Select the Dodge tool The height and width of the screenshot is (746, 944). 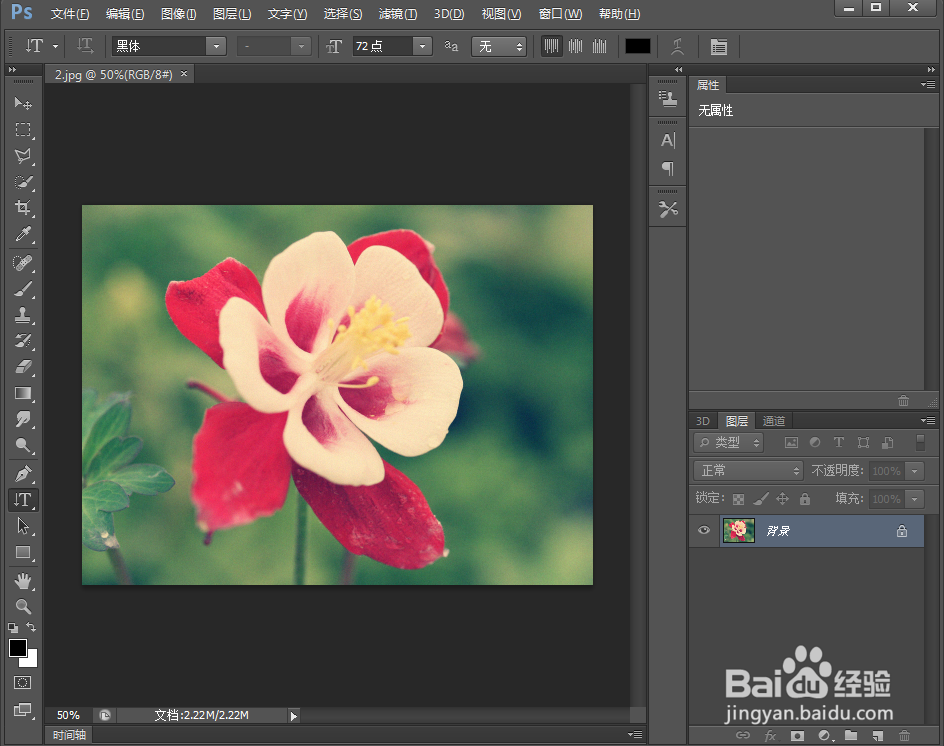point(23,445)
